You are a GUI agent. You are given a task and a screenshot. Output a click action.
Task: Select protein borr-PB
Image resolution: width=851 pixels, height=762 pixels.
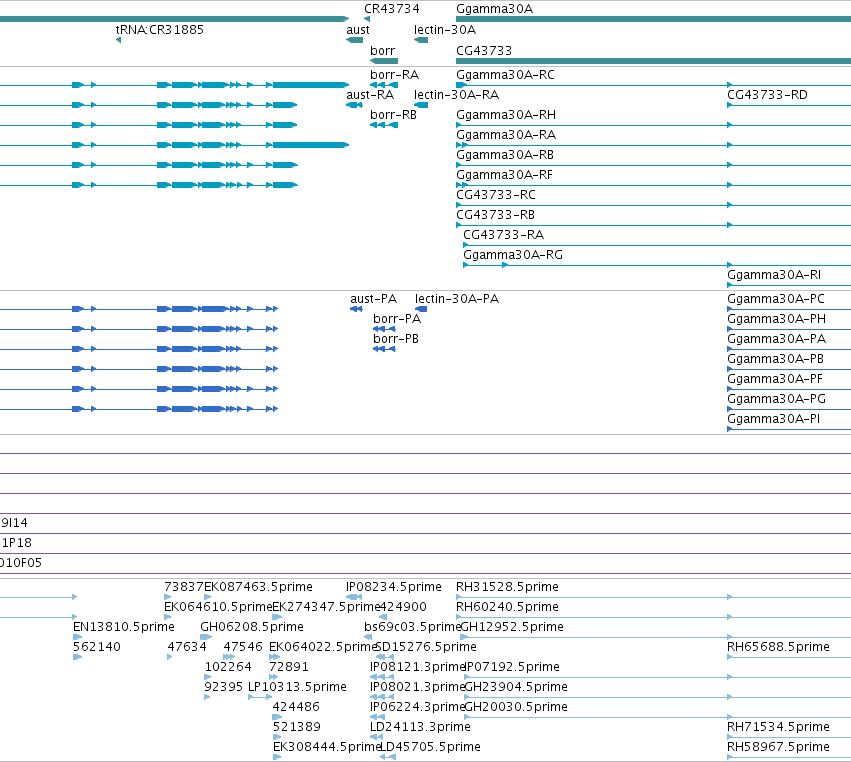tap(396, 339)
